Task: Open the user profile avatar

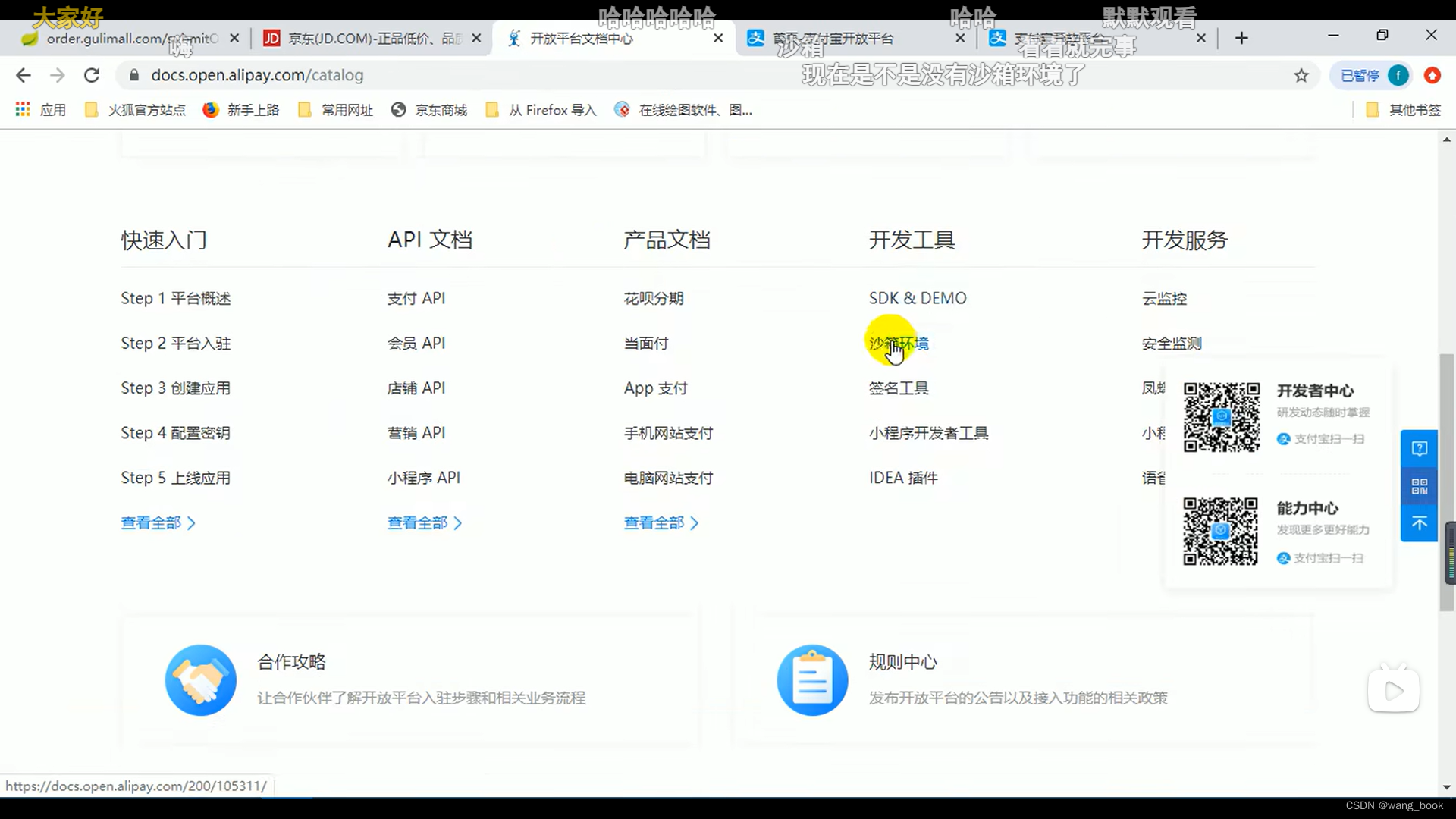Action: pos(1398,75)
